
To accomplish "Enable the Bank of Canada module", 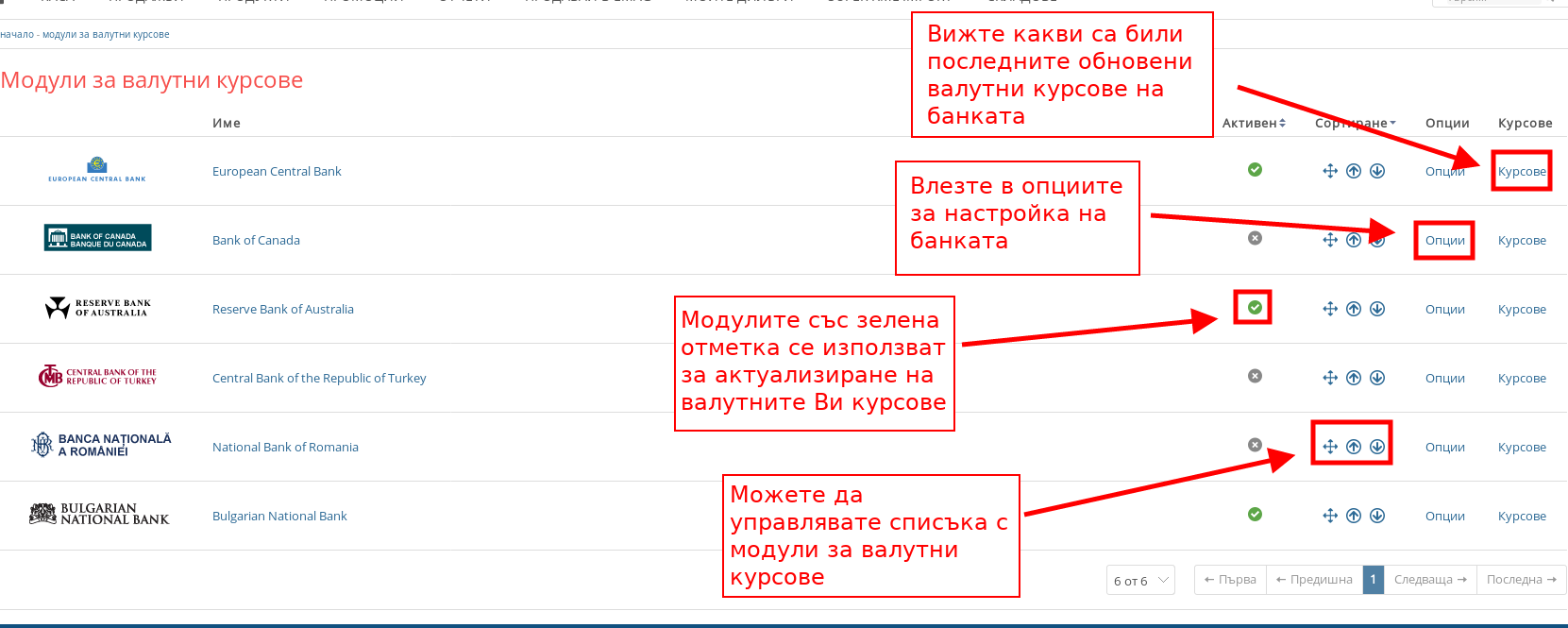I will [1255, 238].
